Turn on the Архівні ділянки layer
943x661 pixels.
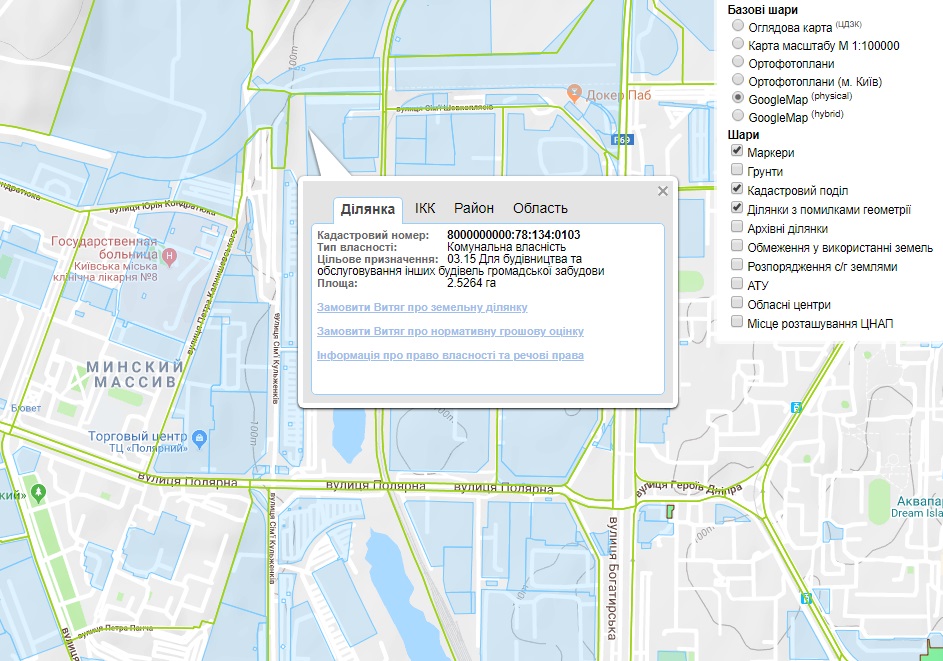(738, 228)
